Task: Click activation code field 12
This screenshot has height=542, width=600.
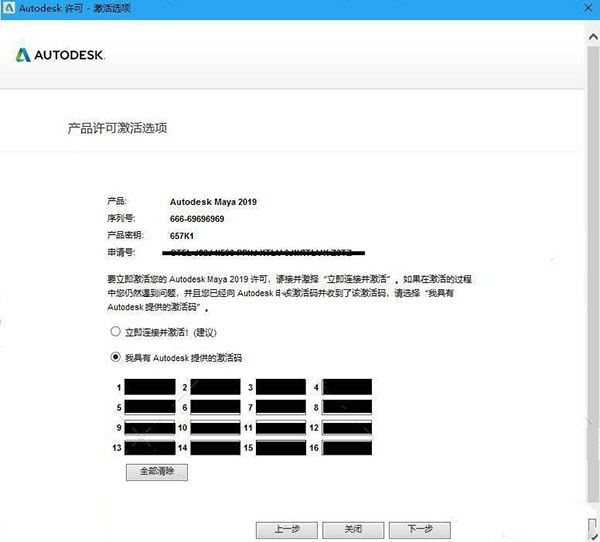Action: pyautogui.click(x=347, y=428)
